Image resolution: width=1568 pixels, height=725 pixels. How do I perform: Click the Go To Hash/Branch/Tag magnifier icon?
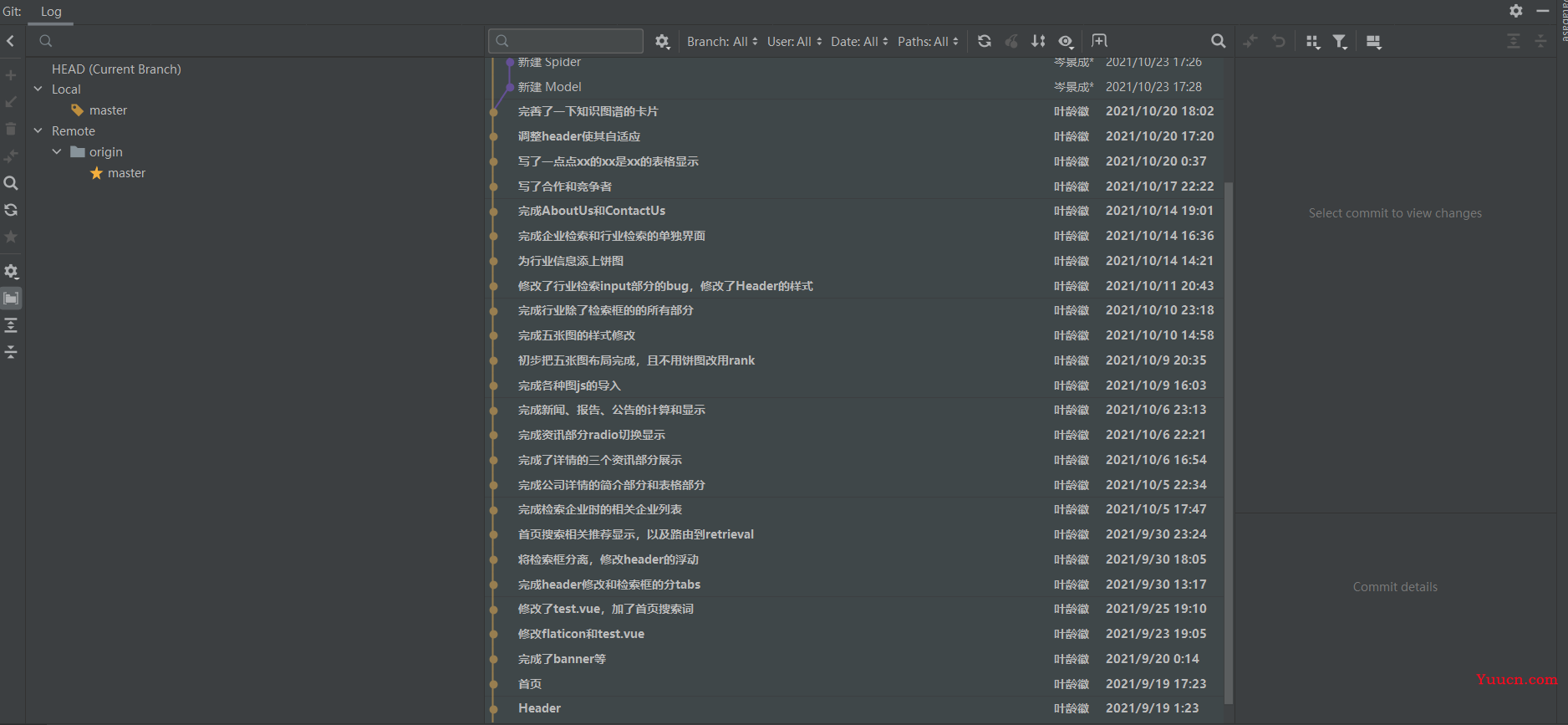[1218, 41]
